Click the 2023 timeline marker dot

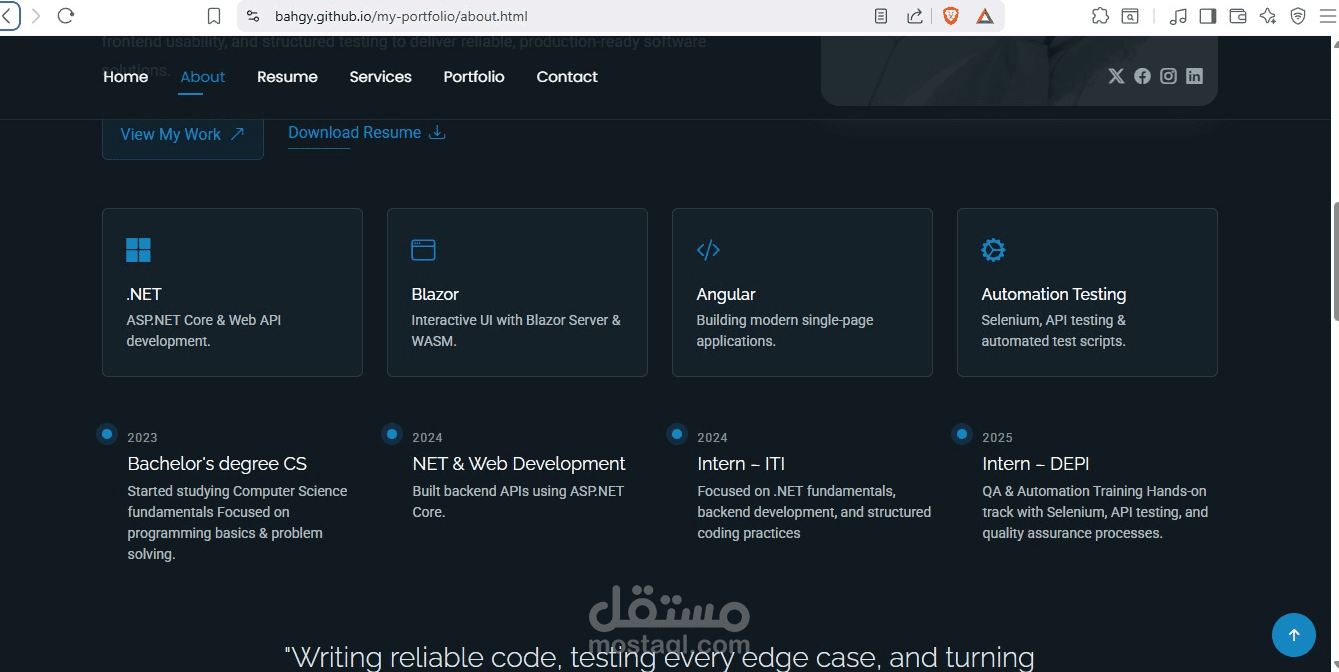point(107,434)
